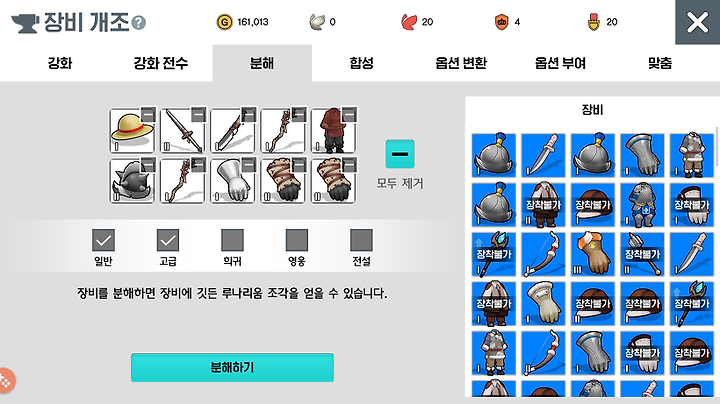Enable the 전설 rarity checkbox
Viewport: 720px width, 404px height.
(x=361, y=240)
